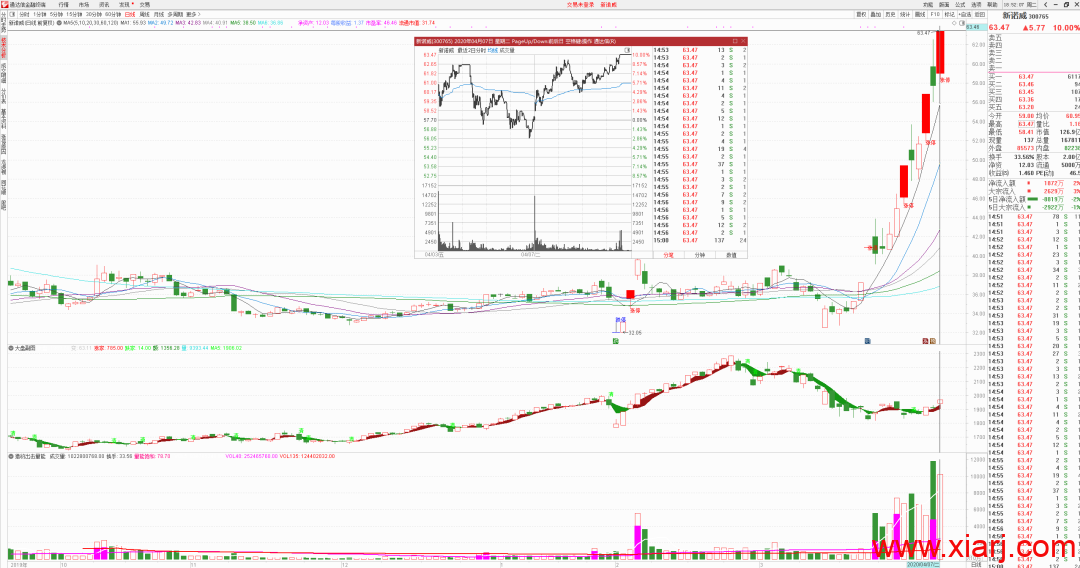Open the 资讯 menu

coord(104,4)
